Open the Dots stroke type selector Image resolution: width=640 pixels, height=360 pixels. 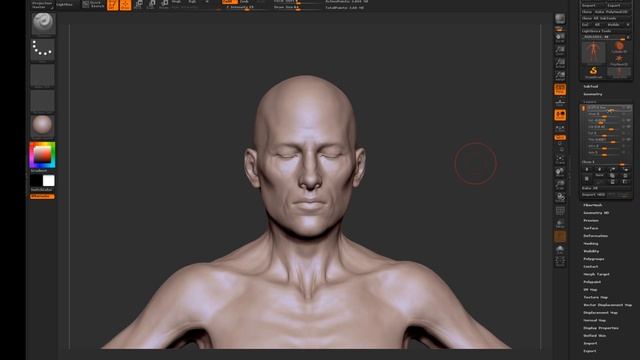[42, 50]
